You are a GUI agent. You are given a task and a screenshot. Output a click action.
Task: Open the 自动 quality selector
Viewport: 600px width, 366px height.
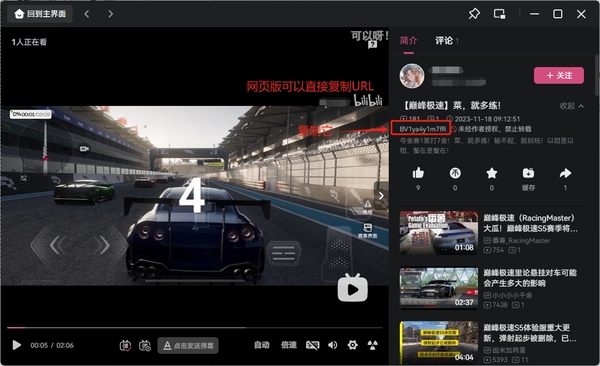(x=262, y=345)
